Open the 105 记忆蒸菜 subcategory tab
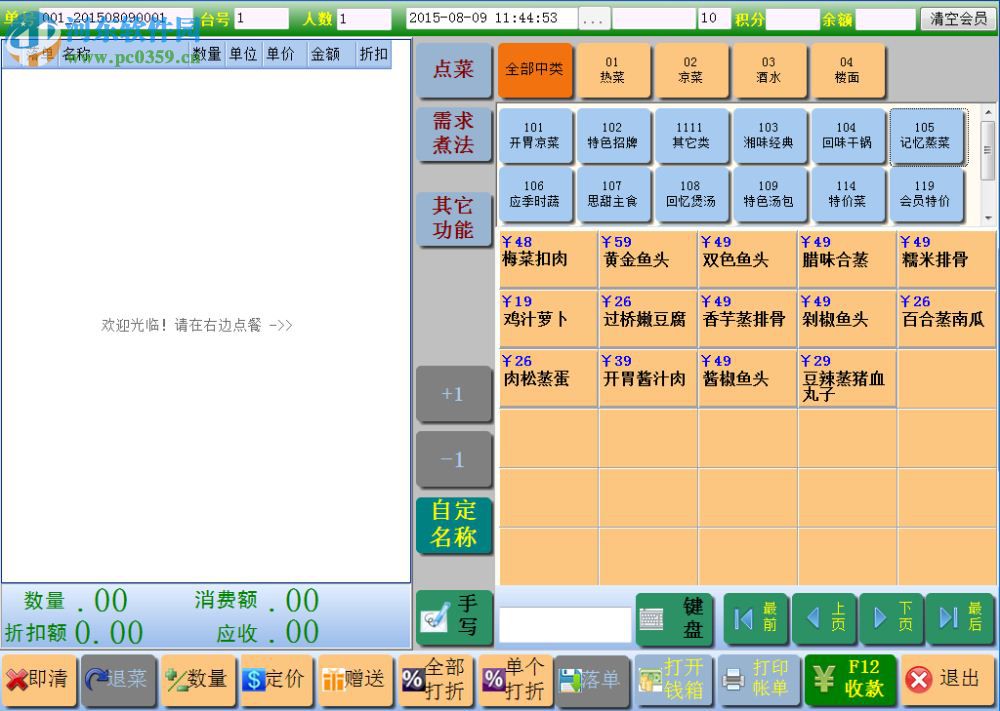The width and height of the screenshot is (1000, 711). point(927,136)
